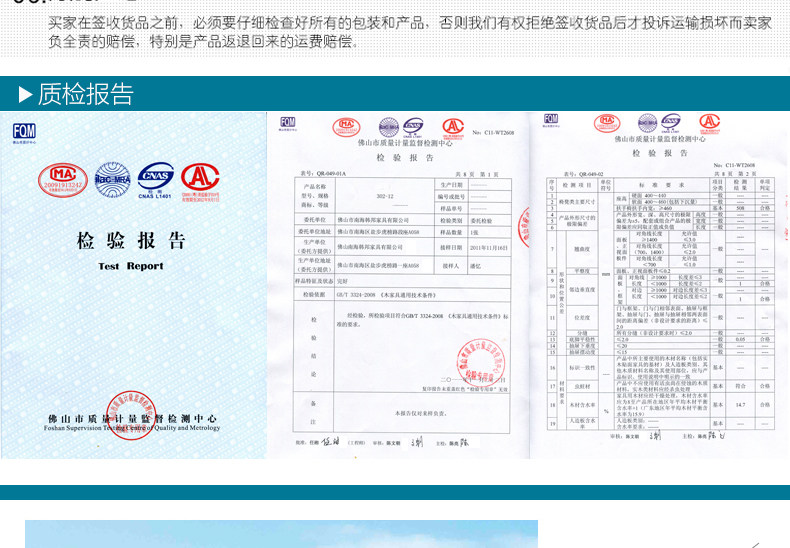This screenshot has width=790, height=548.
Task: Click the red MA certification badge on cover
Action: [x=62, y=180]
